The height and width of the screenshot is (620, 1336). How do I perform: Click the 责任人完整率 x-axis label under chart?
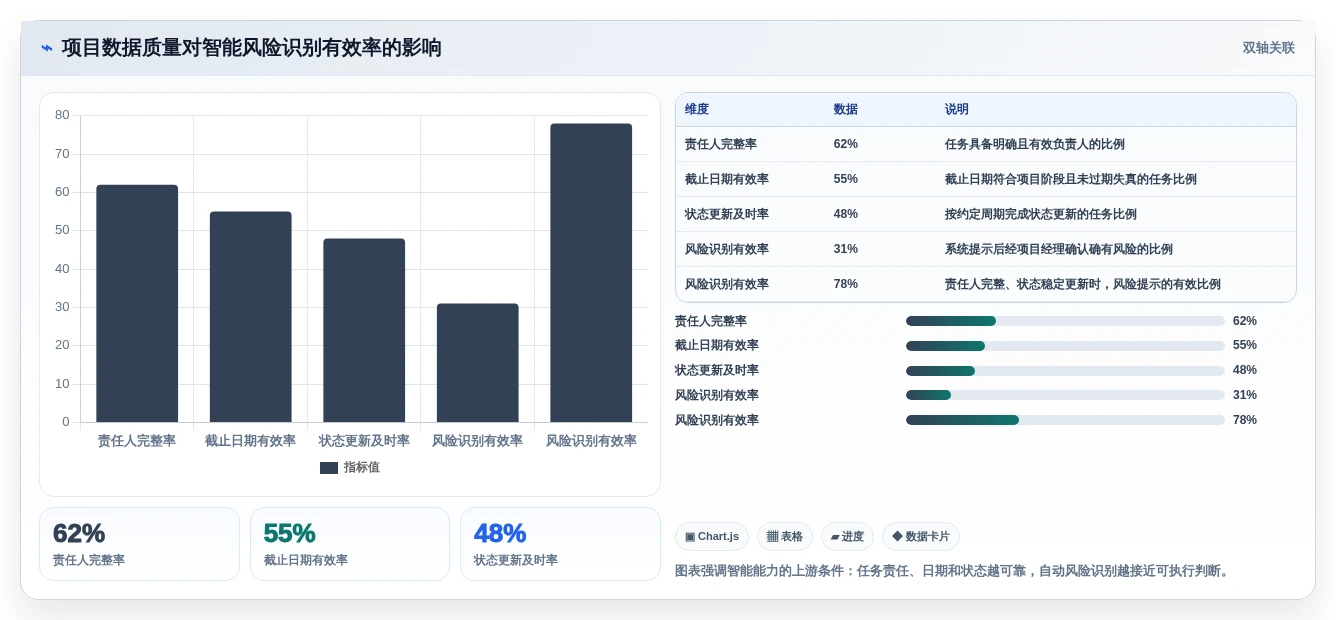[137, 441]
